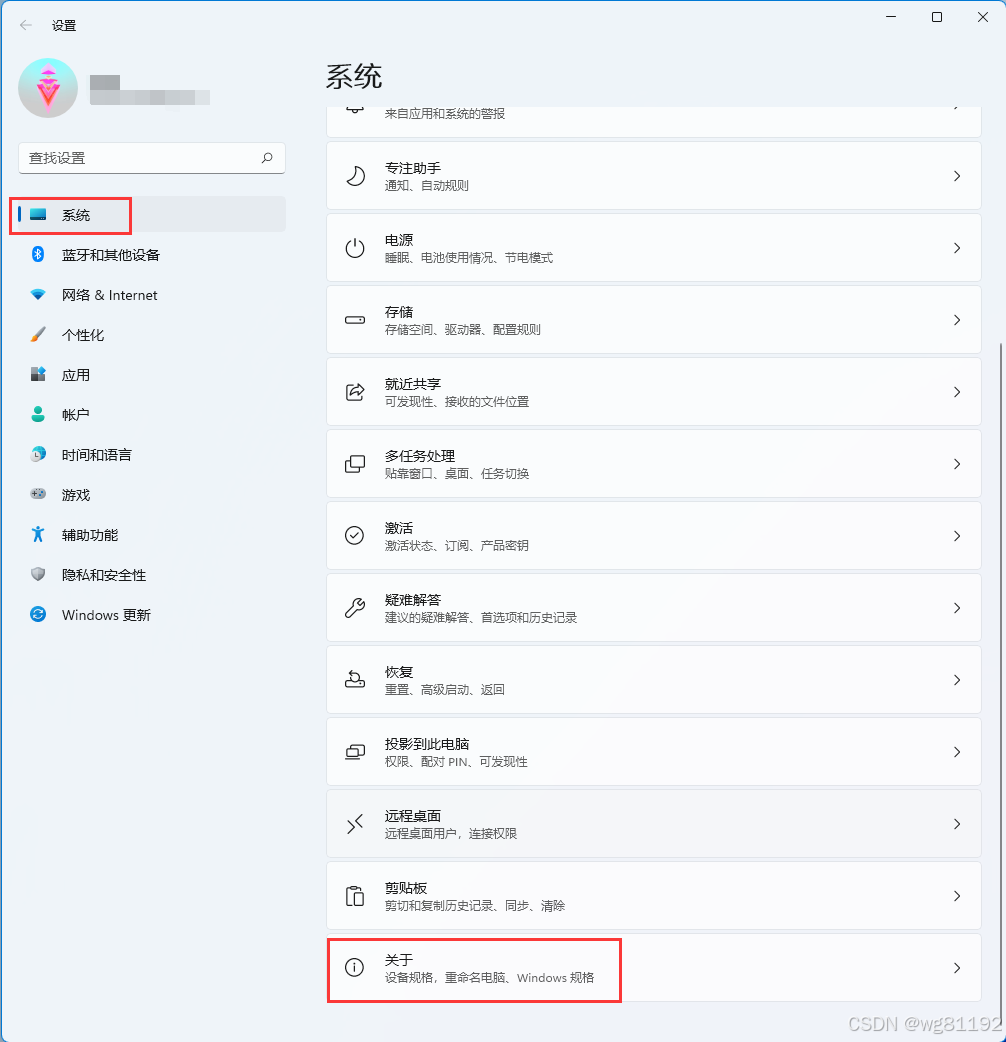
Task: Open the 投影到此电脑 settings row
Action: pos(654,752)
